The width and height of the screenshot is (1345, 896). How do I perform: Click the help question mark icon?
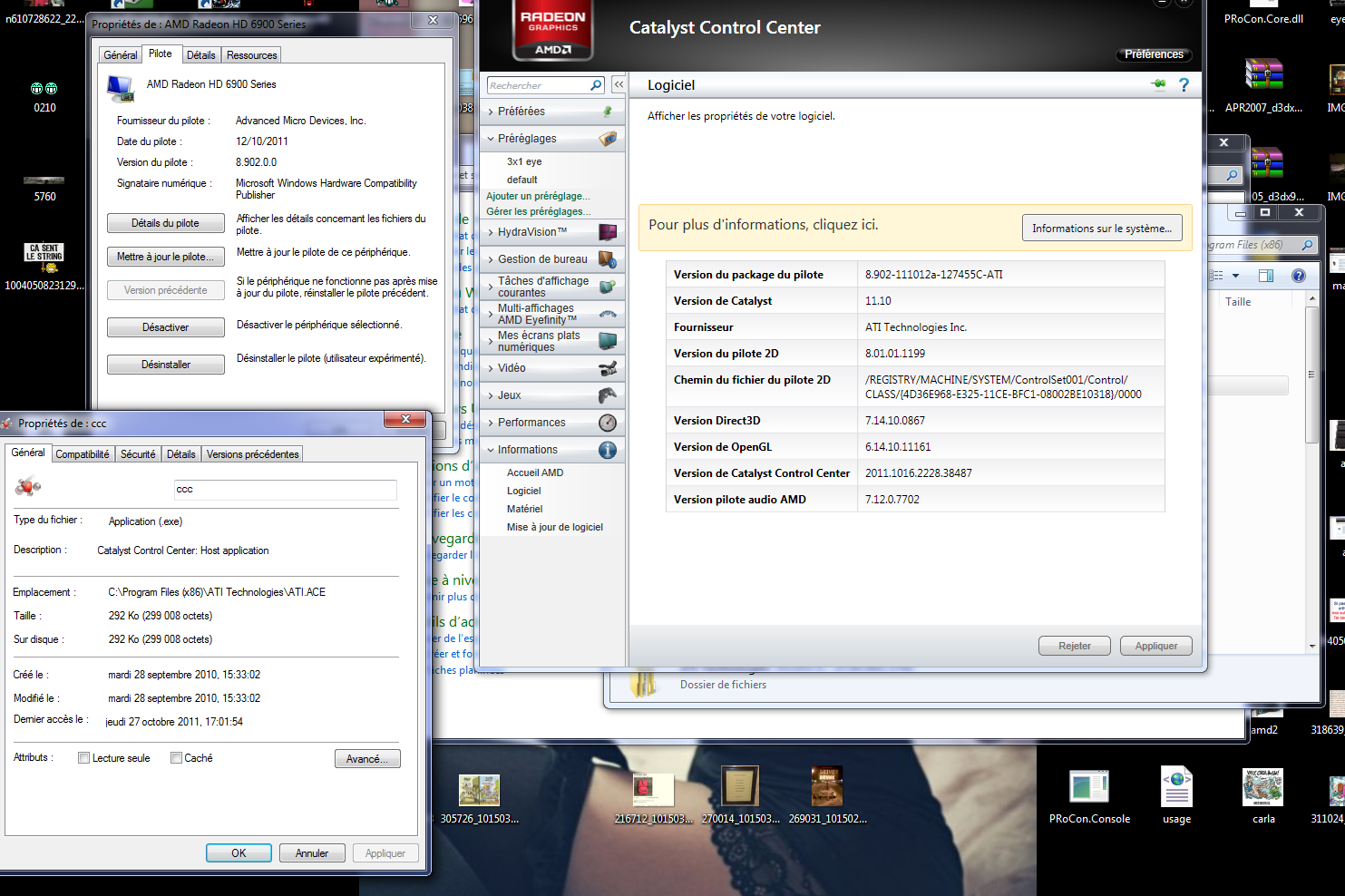click(1184, 84)
